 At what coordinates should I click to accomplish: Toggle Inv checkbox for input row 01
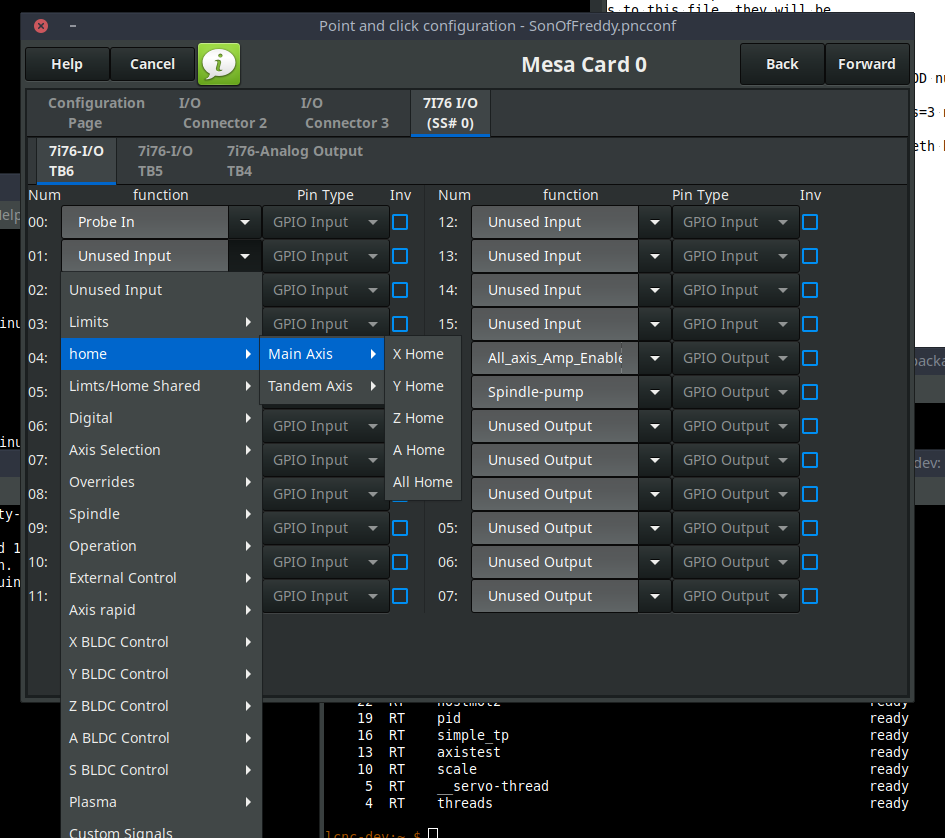click(x=400, y=256)
